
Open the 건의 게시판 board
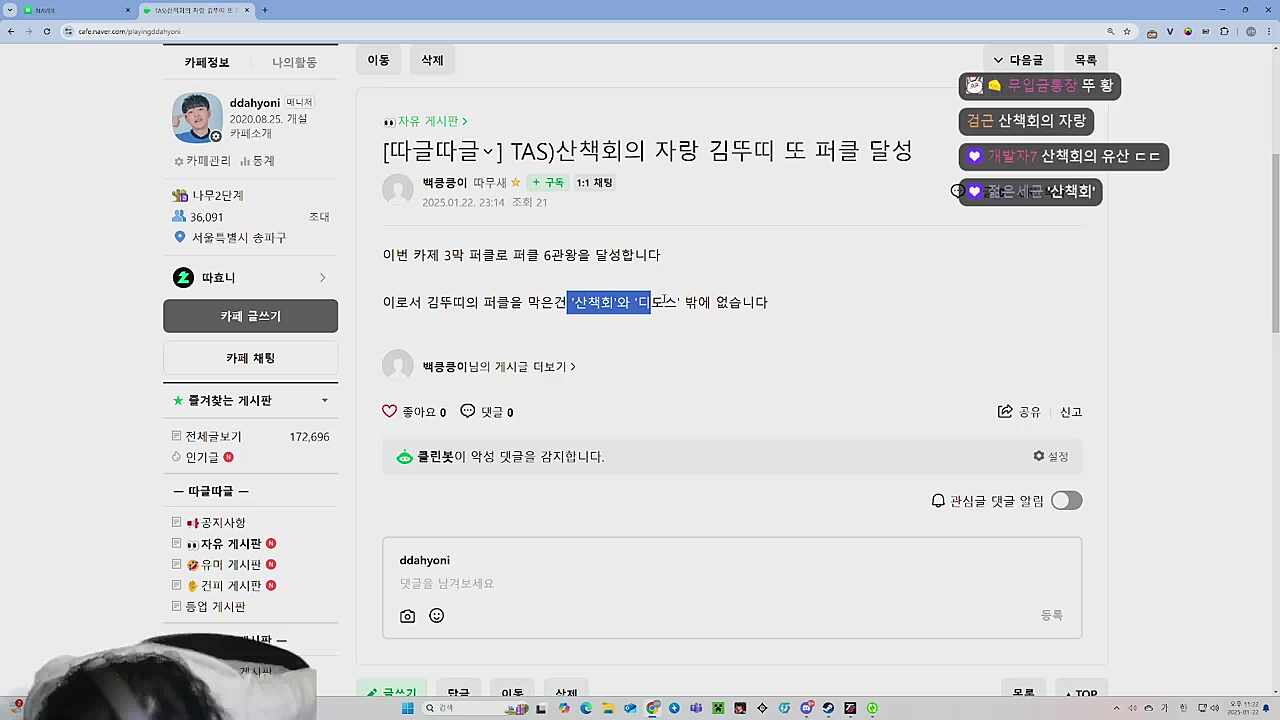pos(231,586)
